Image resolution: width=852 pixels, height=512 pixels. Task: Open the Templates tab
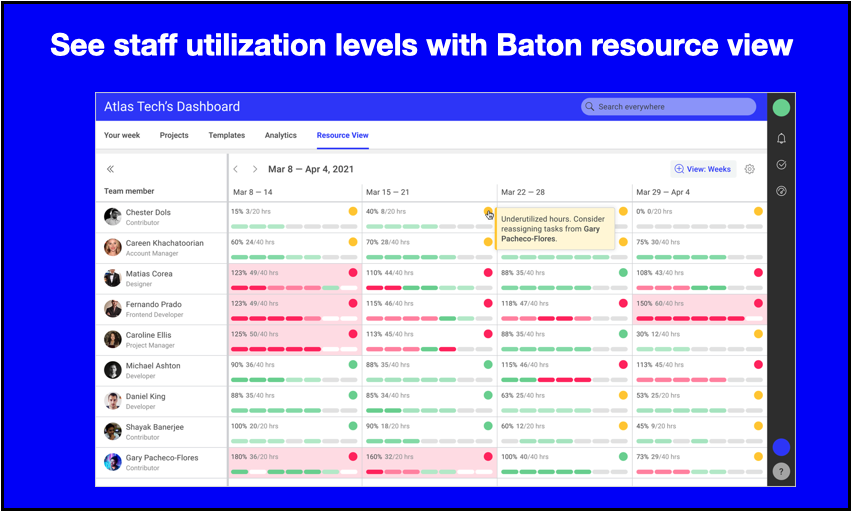(227, 135)
